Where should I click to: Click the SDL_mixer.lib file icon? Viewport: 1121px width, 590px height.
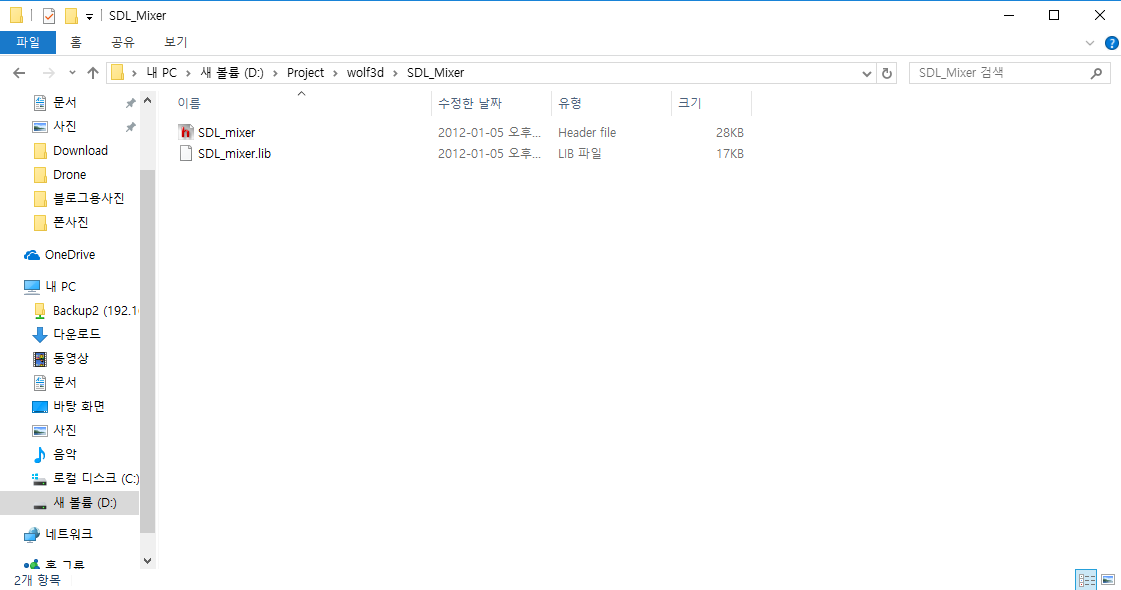pos(186,153)
